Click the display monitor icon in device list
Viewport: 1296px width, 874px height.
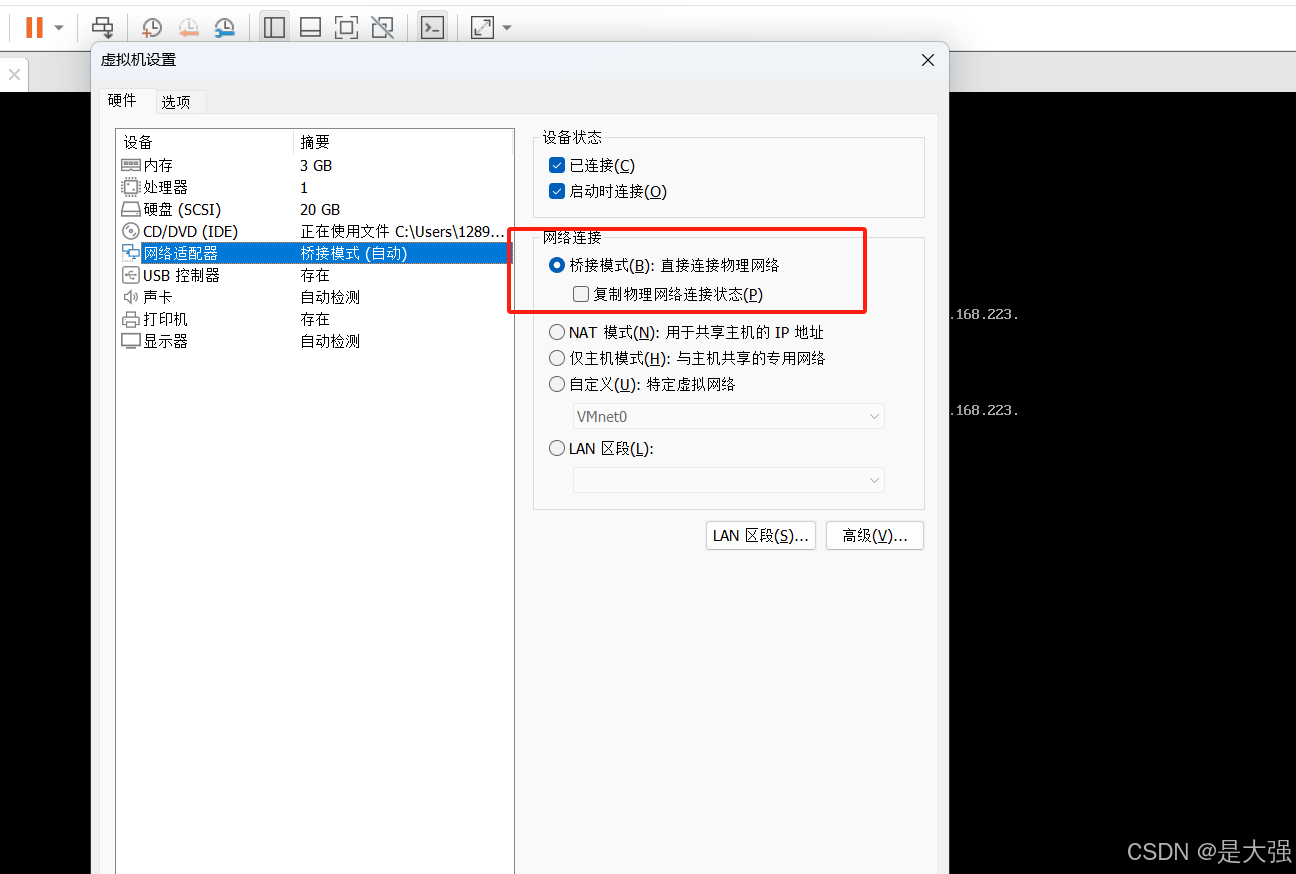pos(131,341)
